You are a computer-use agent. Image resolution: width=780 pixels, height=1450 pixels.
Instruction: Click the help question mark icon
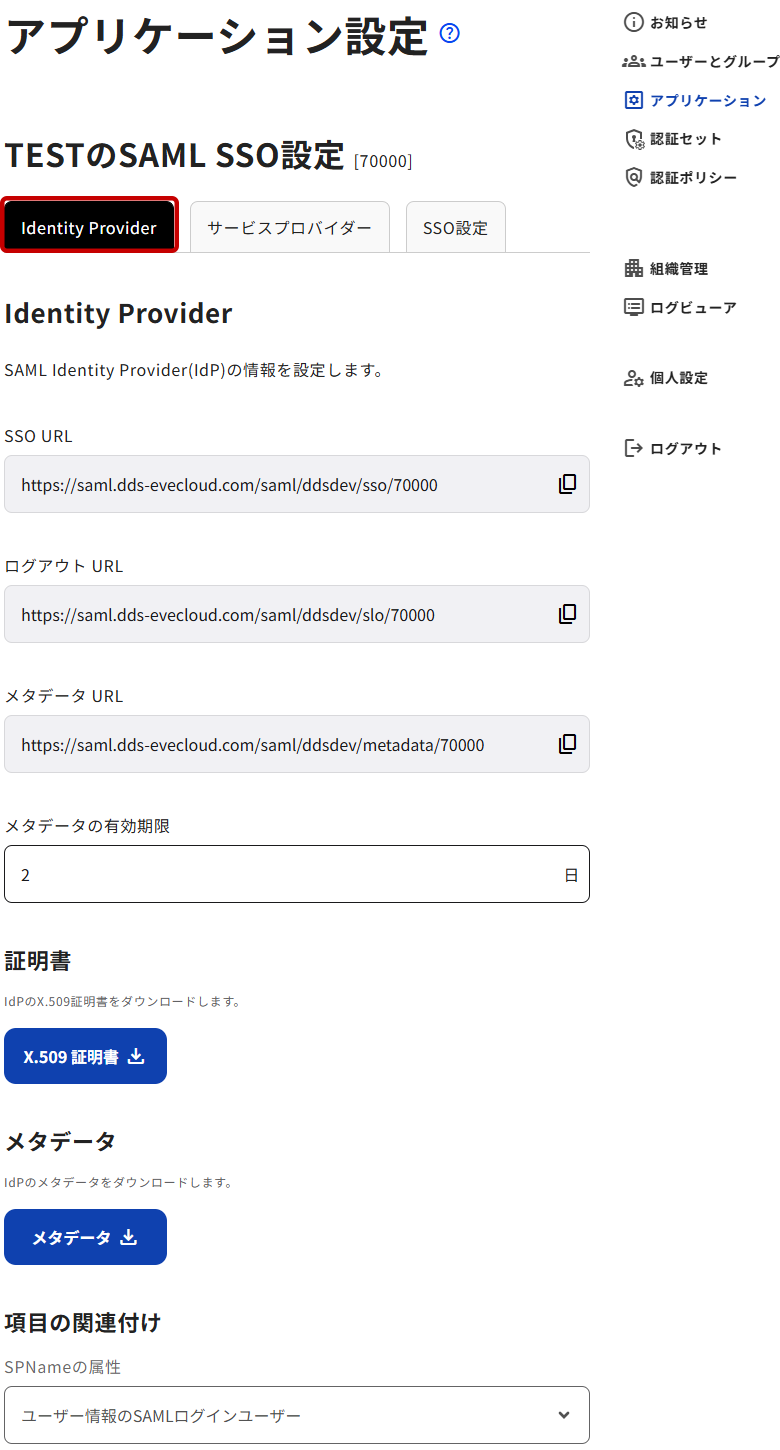click(450, 34)
